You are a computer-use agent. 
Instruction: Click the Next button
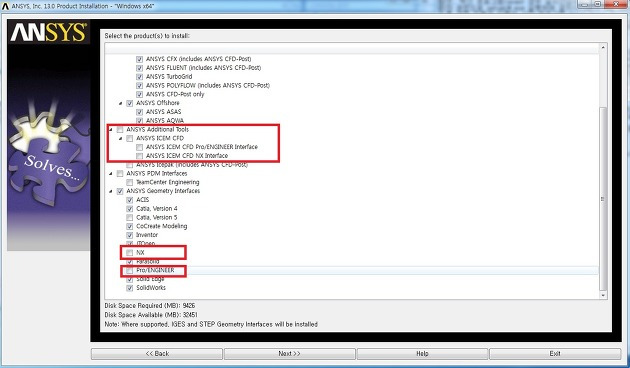click(290, 354)
